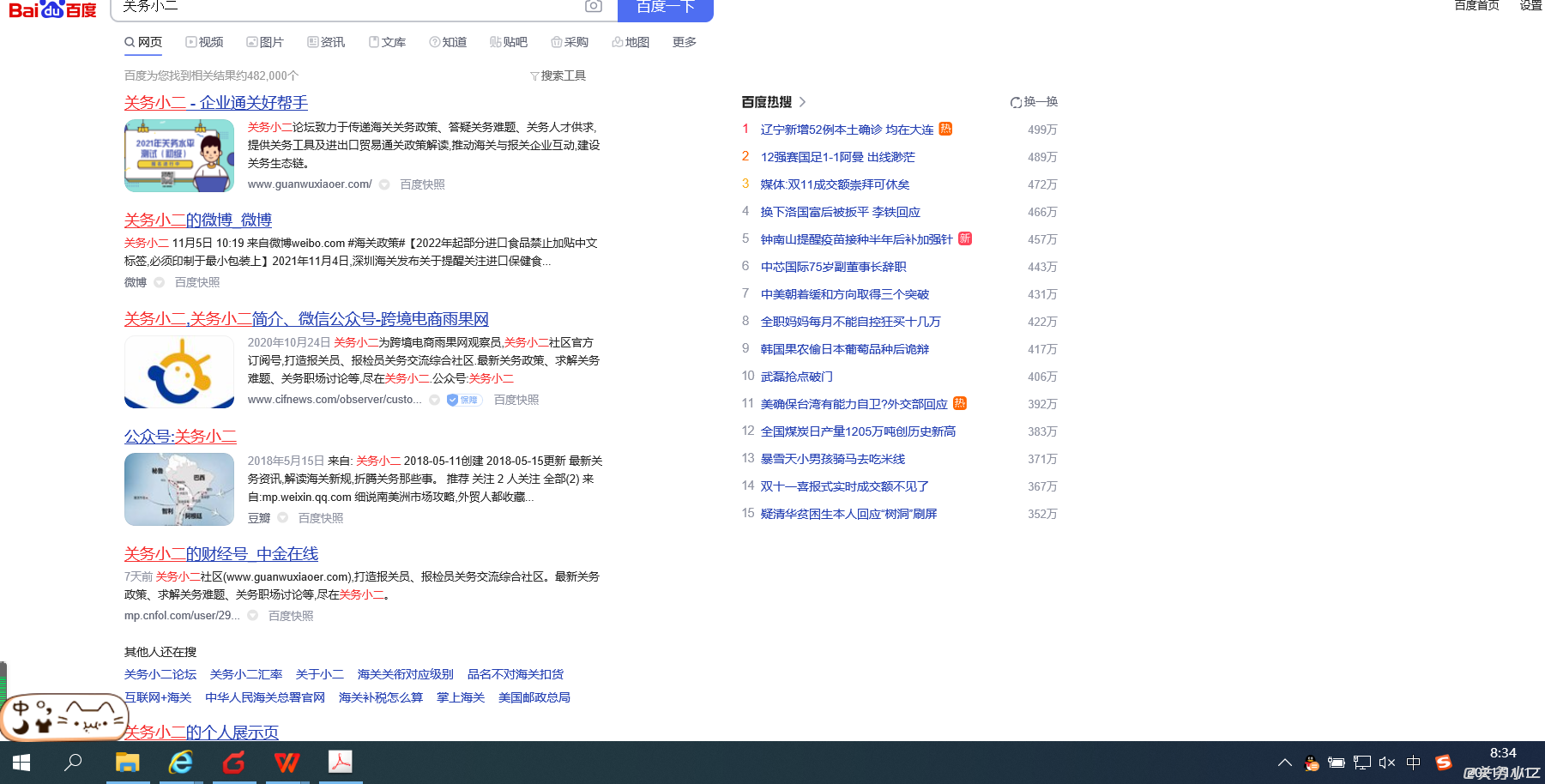This screenshot has height=784, width=1545.
Task: Click related search 美国邮政总局
Action: click(534, 697)
